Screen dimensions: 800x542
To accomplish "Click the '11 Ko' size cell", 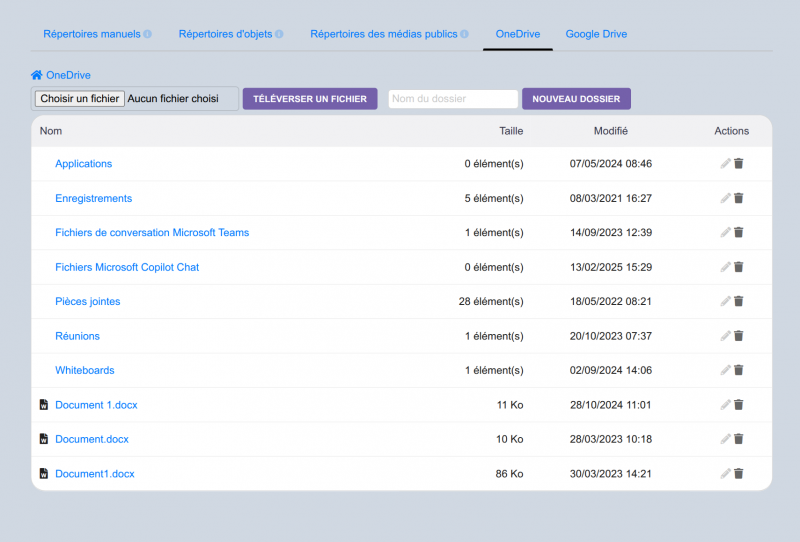I will [510, 405].
